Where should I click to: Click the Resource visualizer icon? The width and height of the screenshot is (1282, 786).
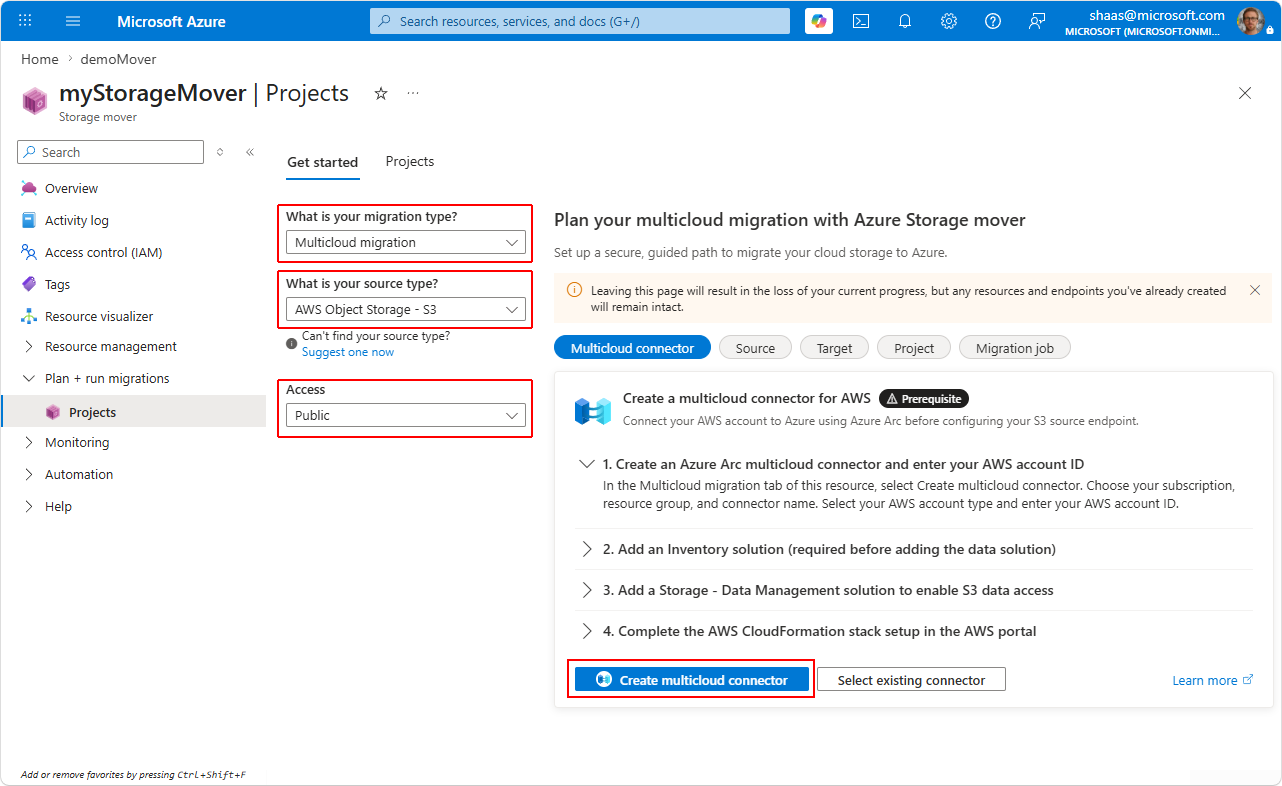click(x=29, y=316)
